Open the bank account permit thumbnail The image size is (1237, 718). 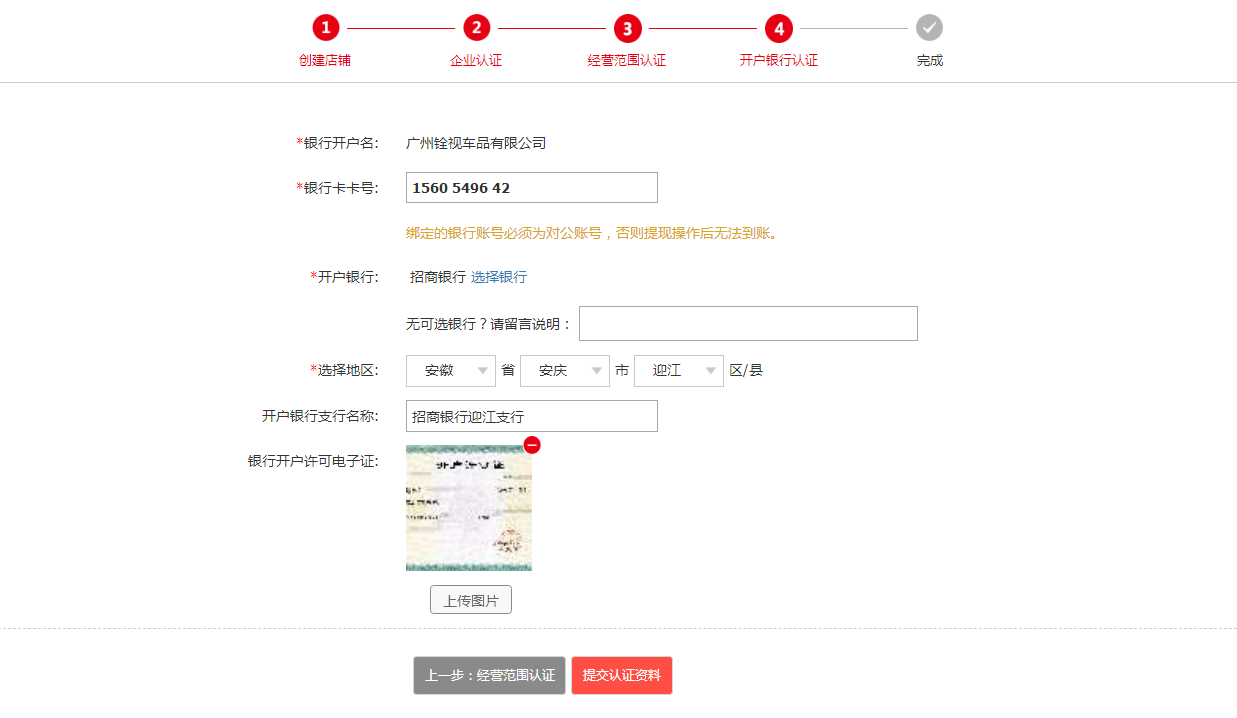click(469, 508)
